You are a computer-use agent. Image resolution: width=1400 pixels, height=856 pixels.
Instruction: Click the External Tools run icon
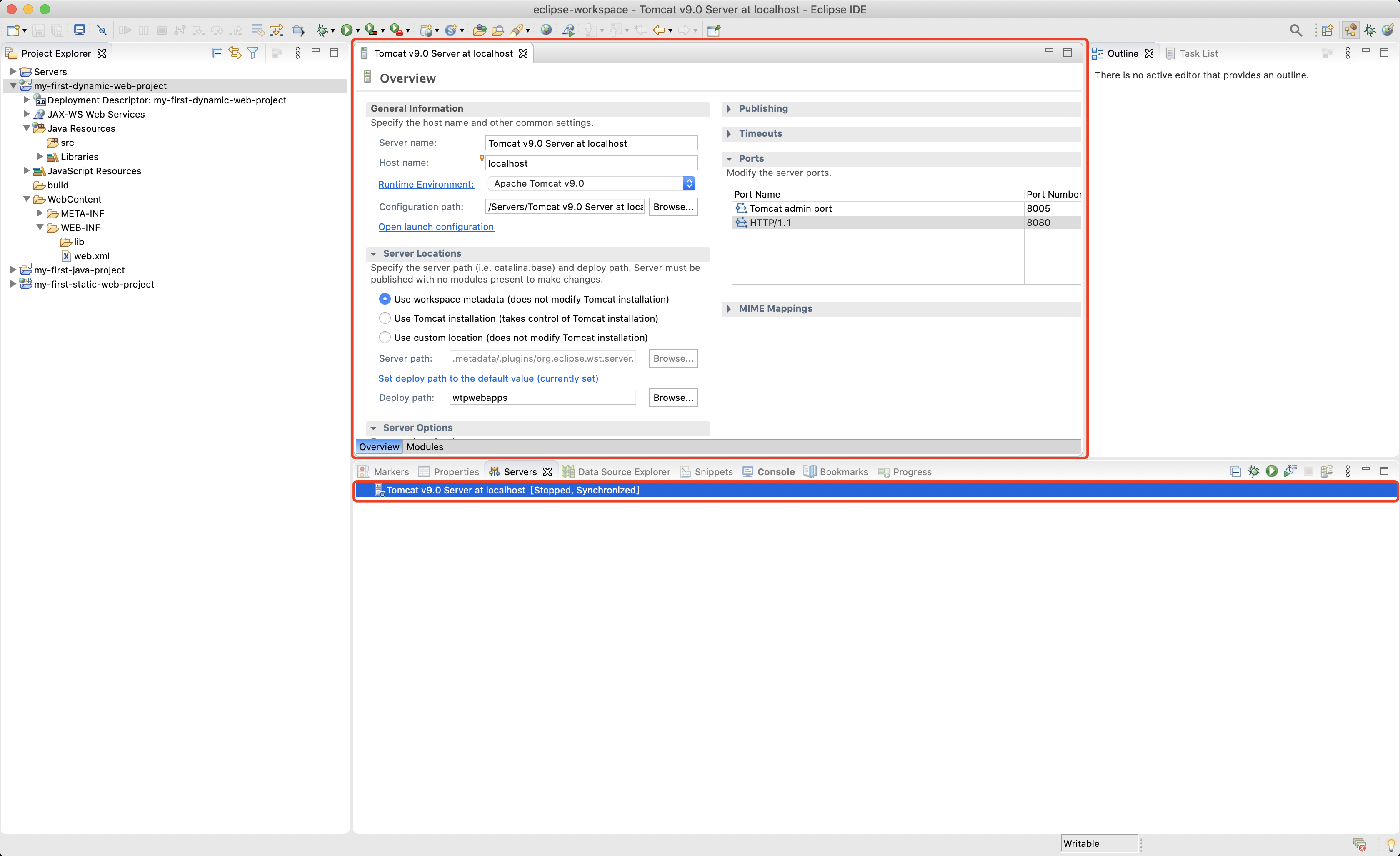point(397,30)
